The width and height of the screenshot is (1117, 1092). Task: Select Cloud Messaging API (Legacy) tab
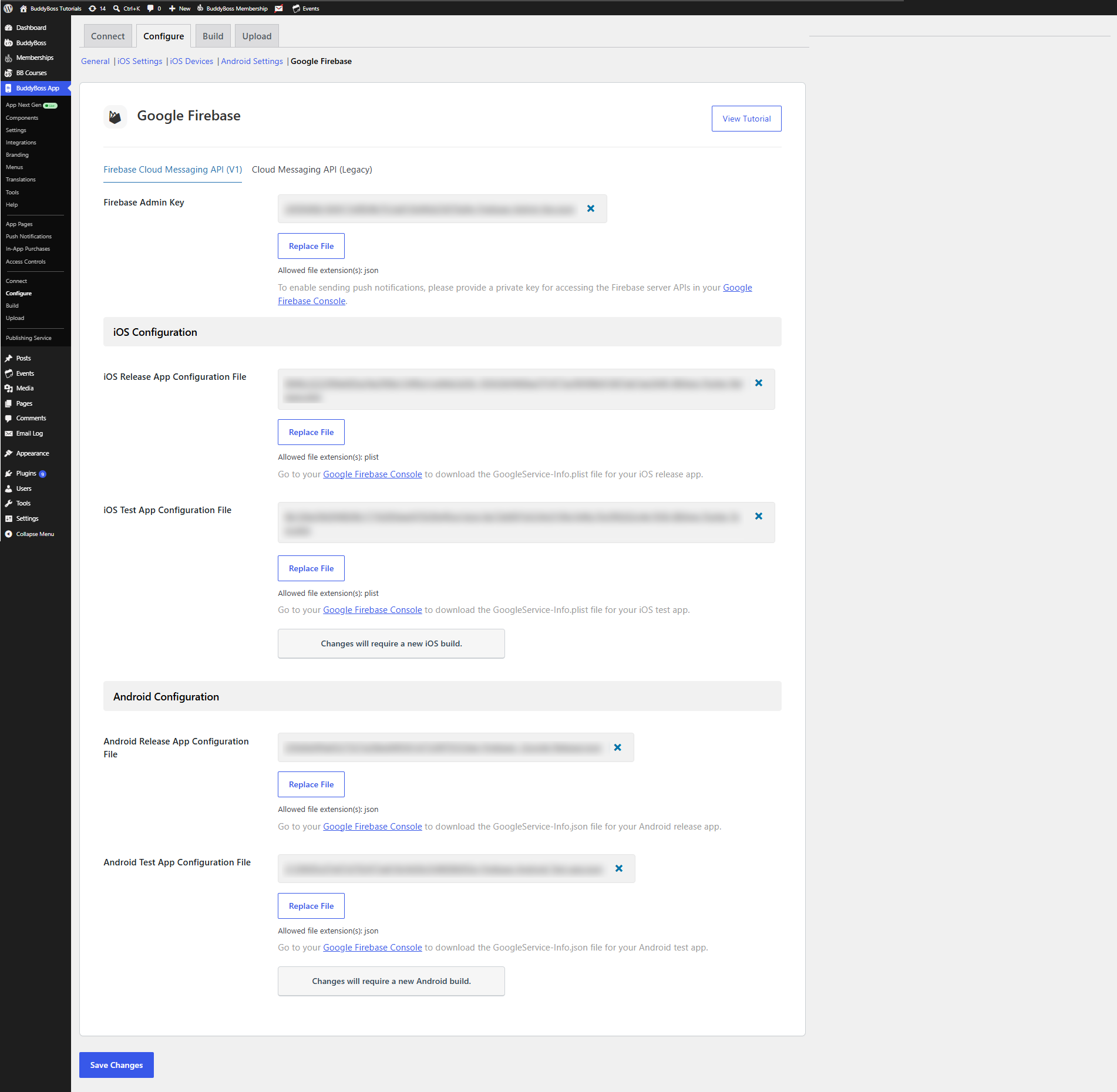click(x=312, y=170)
